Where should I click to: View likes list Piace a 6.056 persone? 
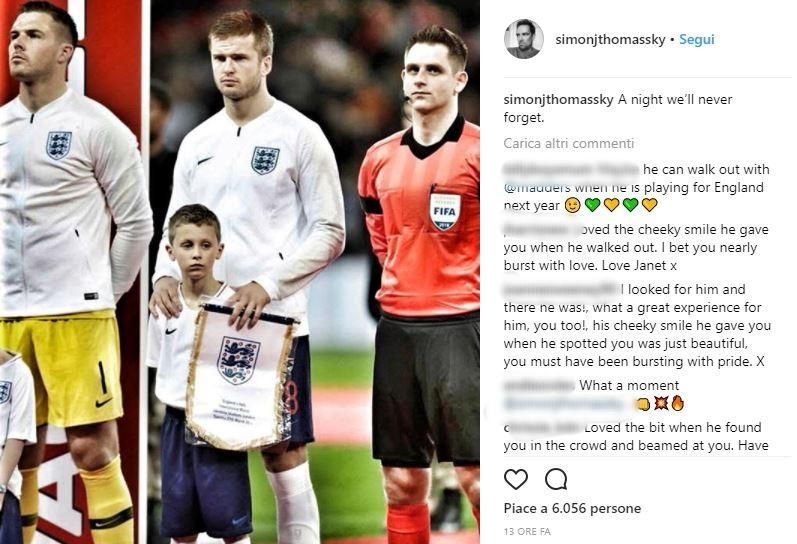click(572, 508)
